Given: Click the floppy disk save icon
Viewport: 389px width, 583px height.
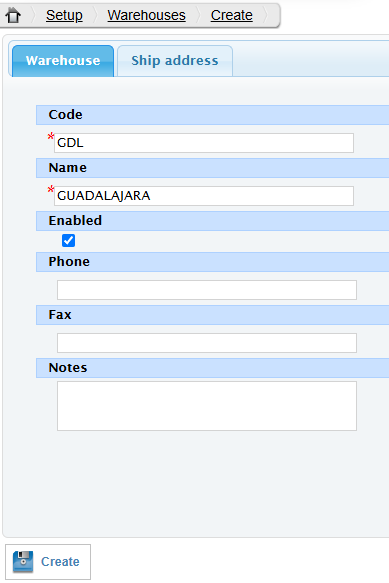Looking at the screenshot, I should [x=23, y=561].
